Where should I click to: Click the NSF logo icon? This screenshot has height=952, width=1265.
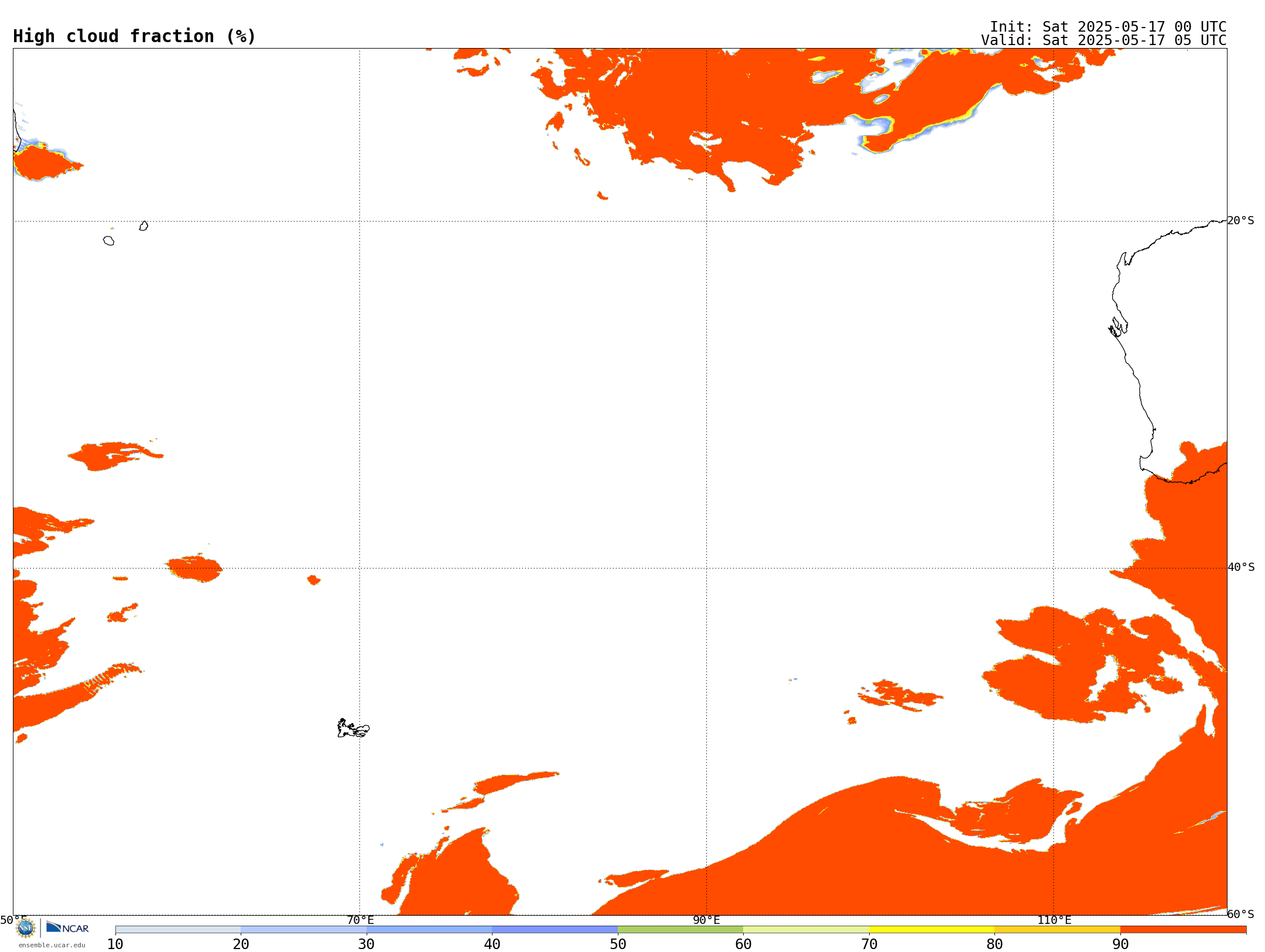[x=26, y=928]
